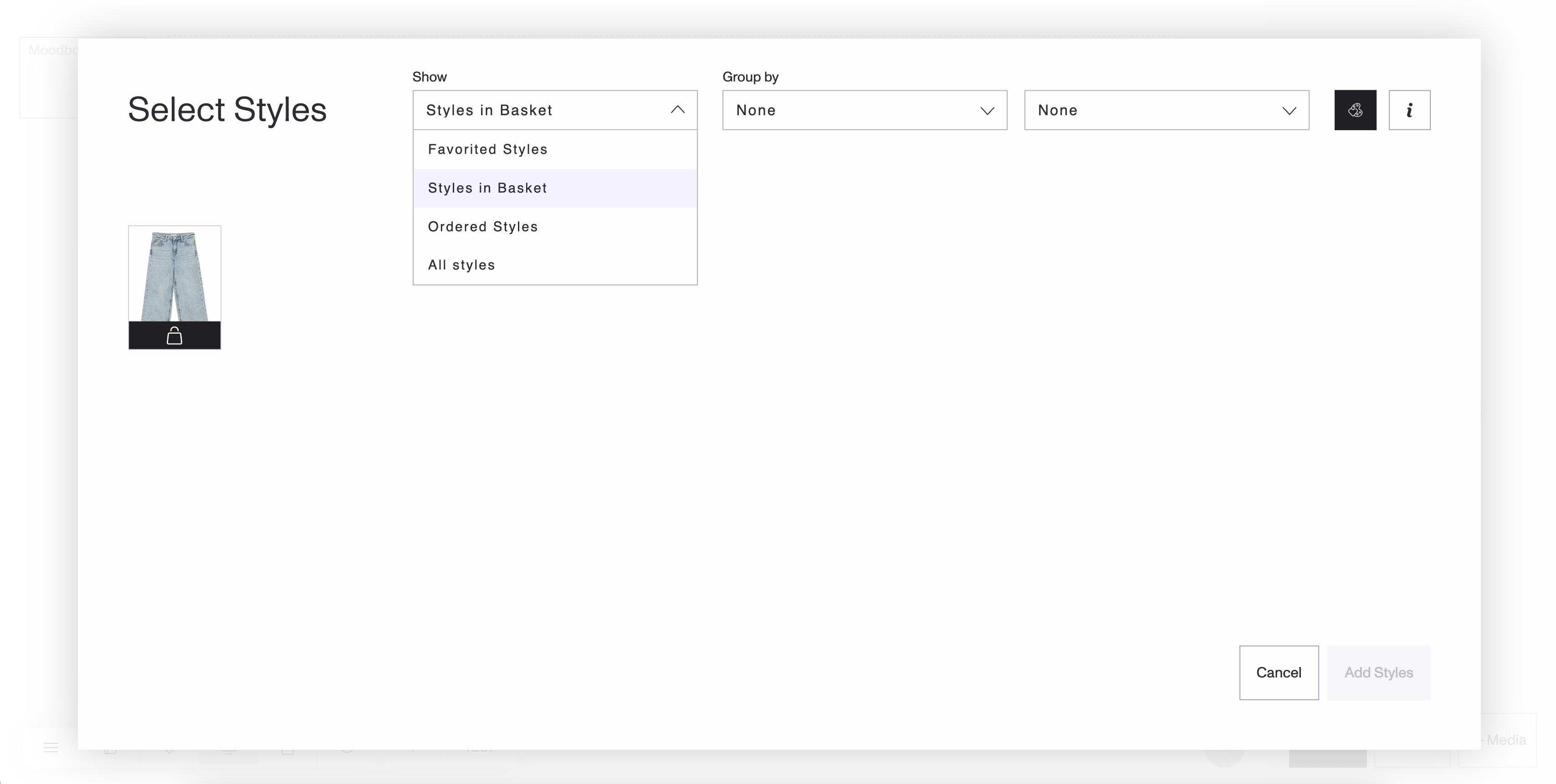
Task: Click basket bag icon under jeans
Action: coord(174,336)
